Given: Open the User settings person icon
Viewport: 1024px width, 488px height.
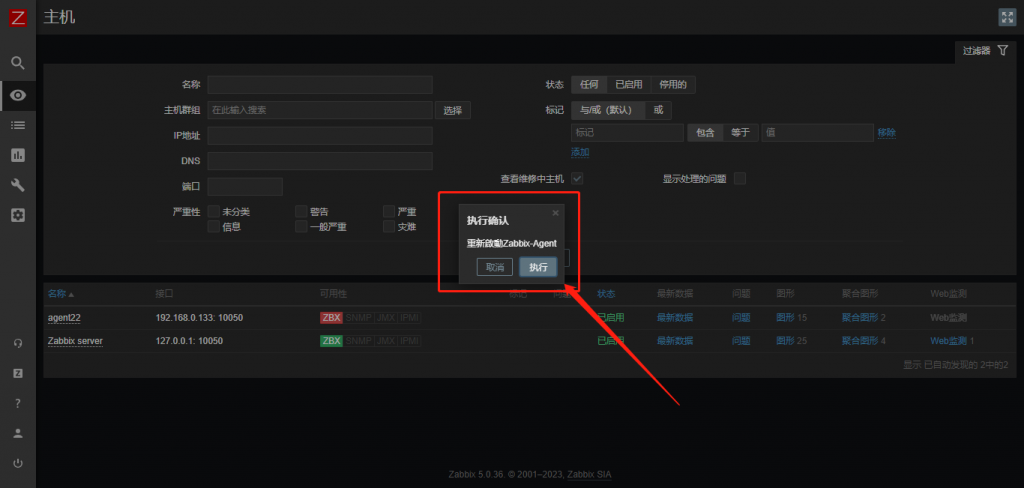Looking at the screenshot, I should pyautogui.click(x=18, y=433).
